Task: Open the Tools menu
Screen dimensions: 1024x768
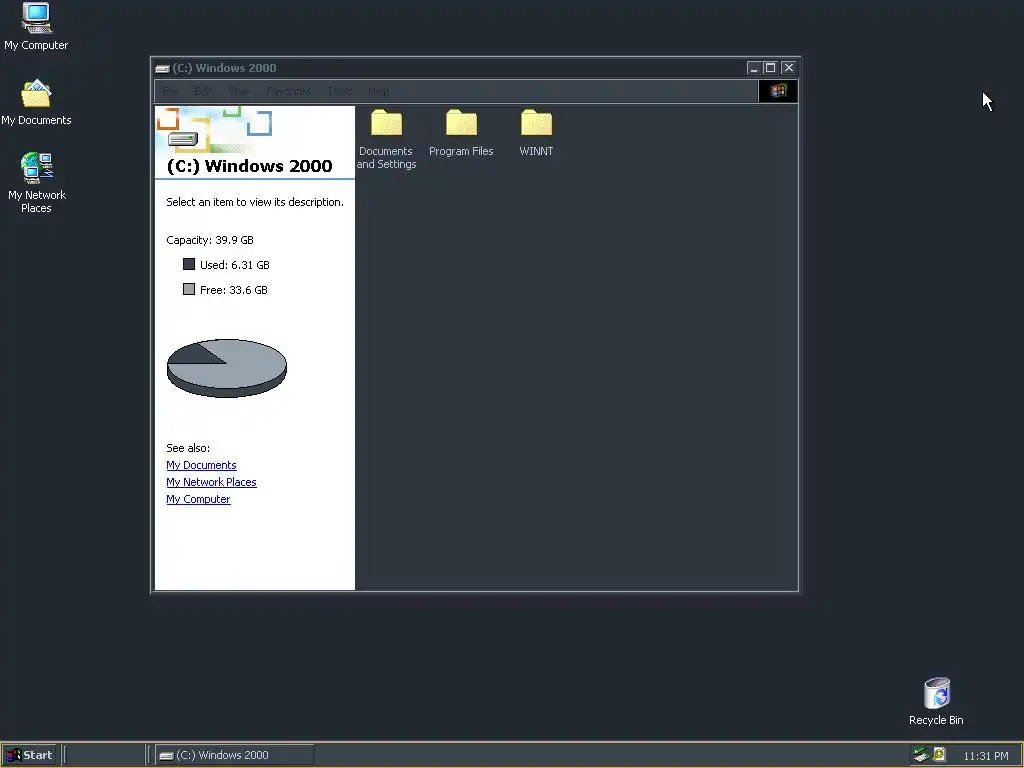Action: click(340, 91)
